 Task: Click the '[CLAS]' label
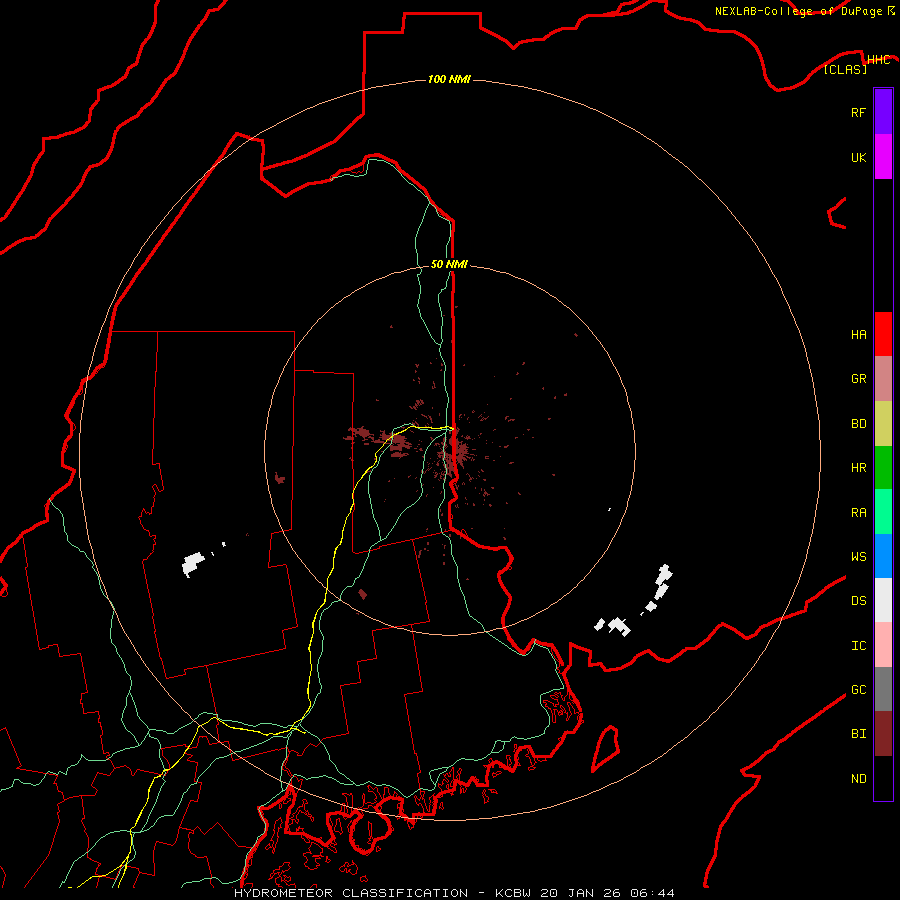845,69
